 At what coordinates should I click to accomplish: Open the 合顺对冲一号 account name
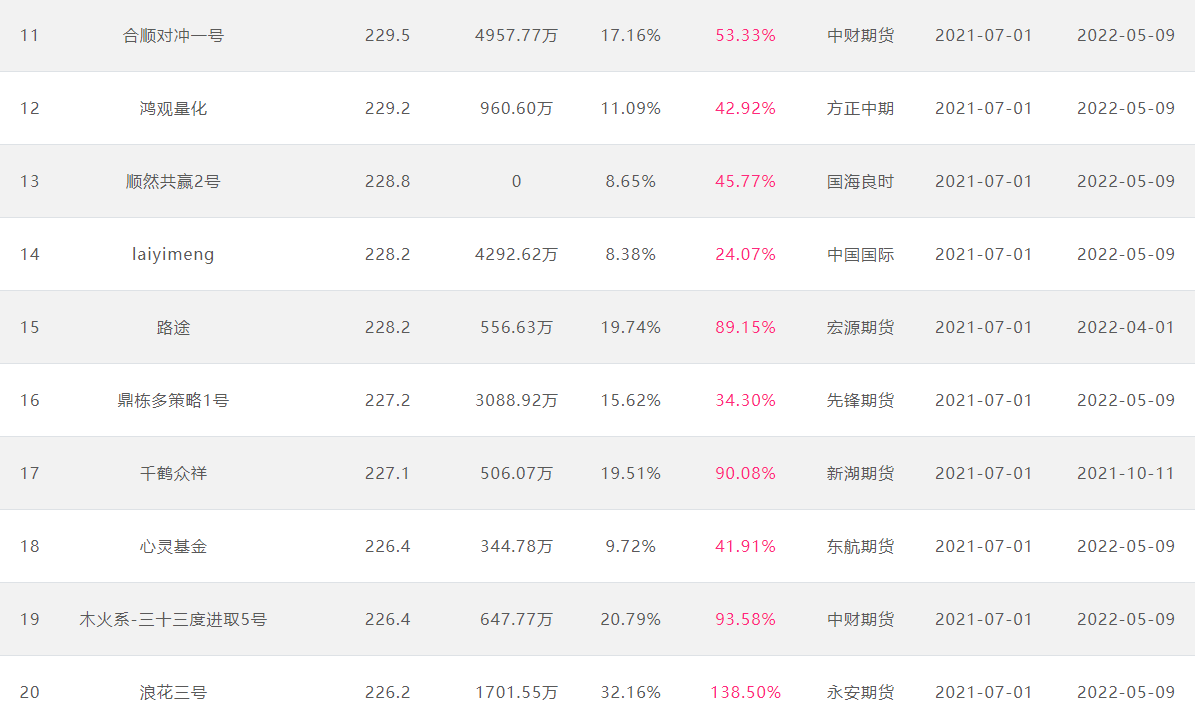173,36
